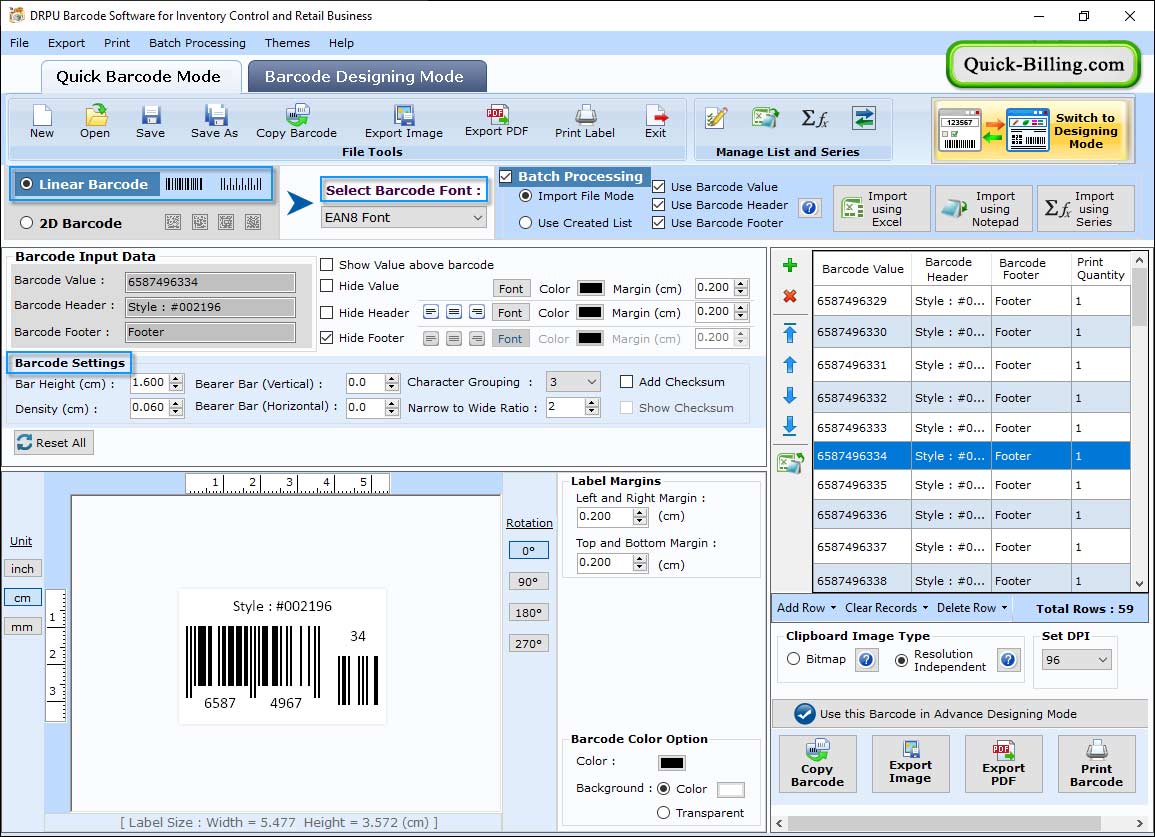Viewport: 1155px width, 837px height.
Task: Click the move row to bottom arrow
Action: [x=790, y=425]
